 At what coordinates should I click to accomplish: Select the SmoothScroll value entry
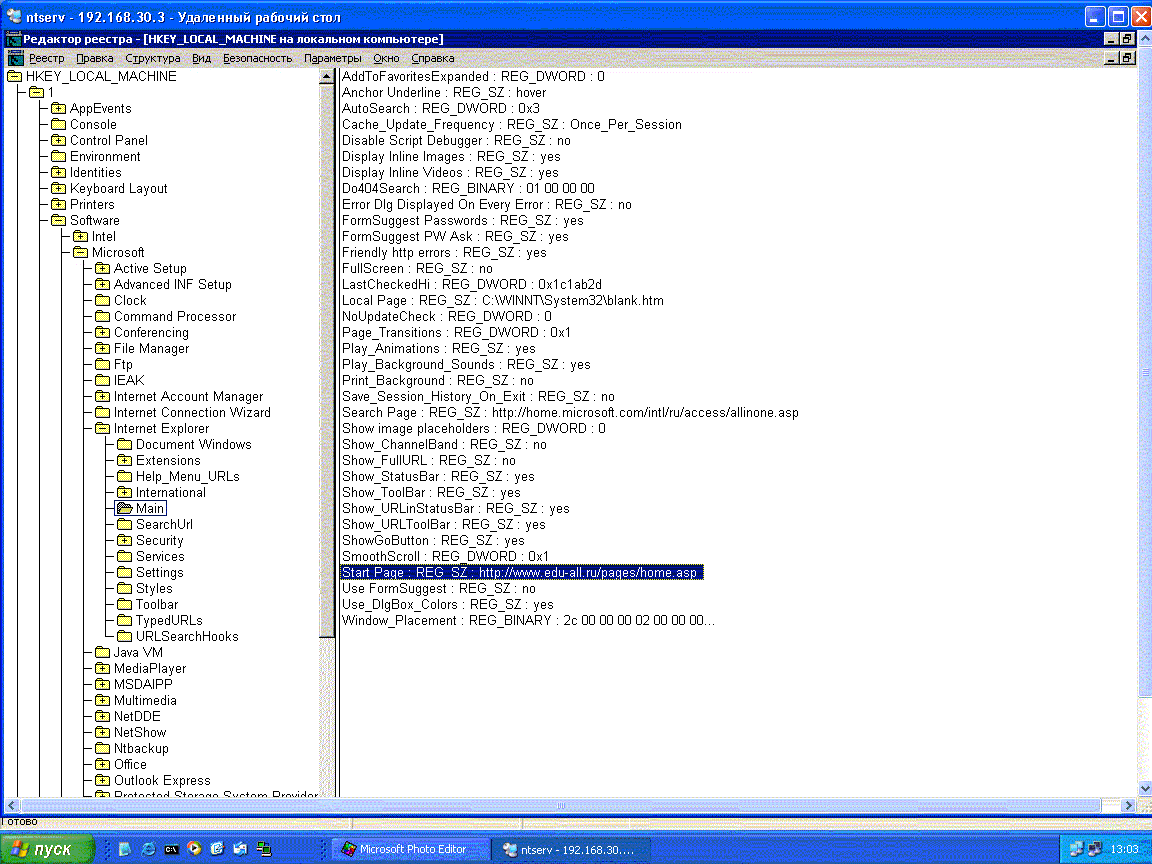click(445, 557)
